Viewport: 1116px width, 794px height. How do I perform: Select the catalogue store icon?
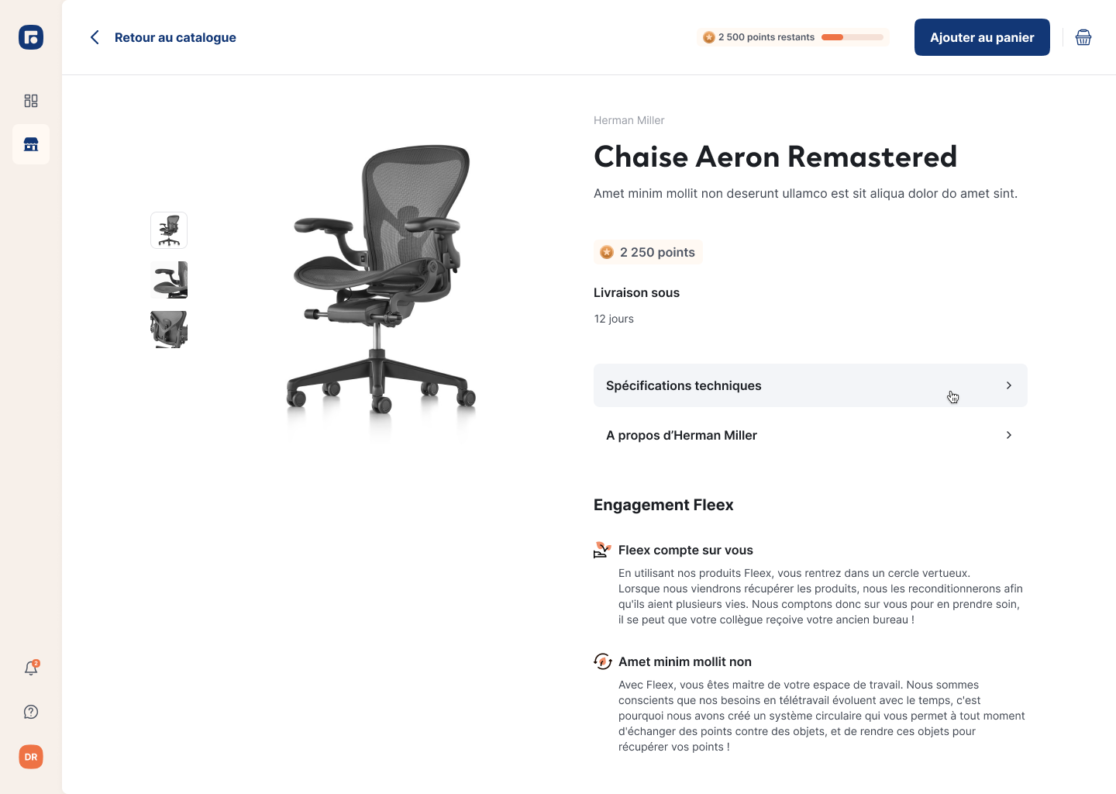click(31, 145)
